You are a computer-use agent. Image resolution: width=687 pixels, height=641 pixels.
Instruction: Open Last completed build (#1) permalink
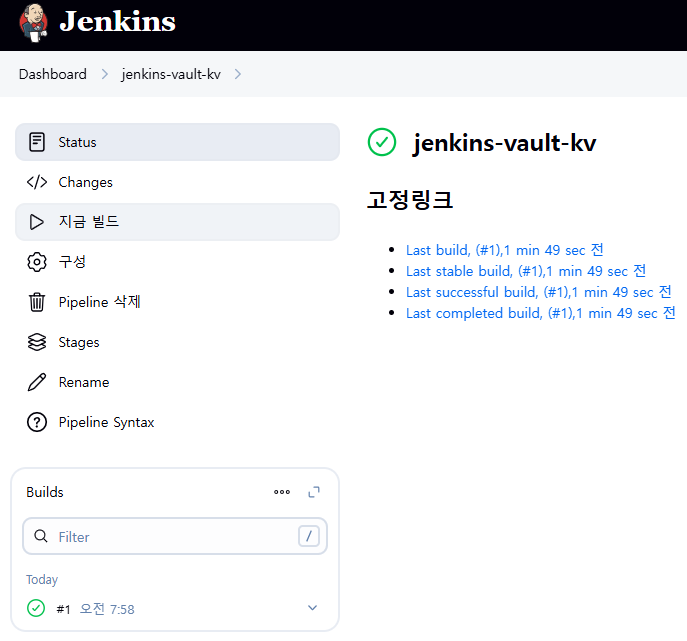541,313
